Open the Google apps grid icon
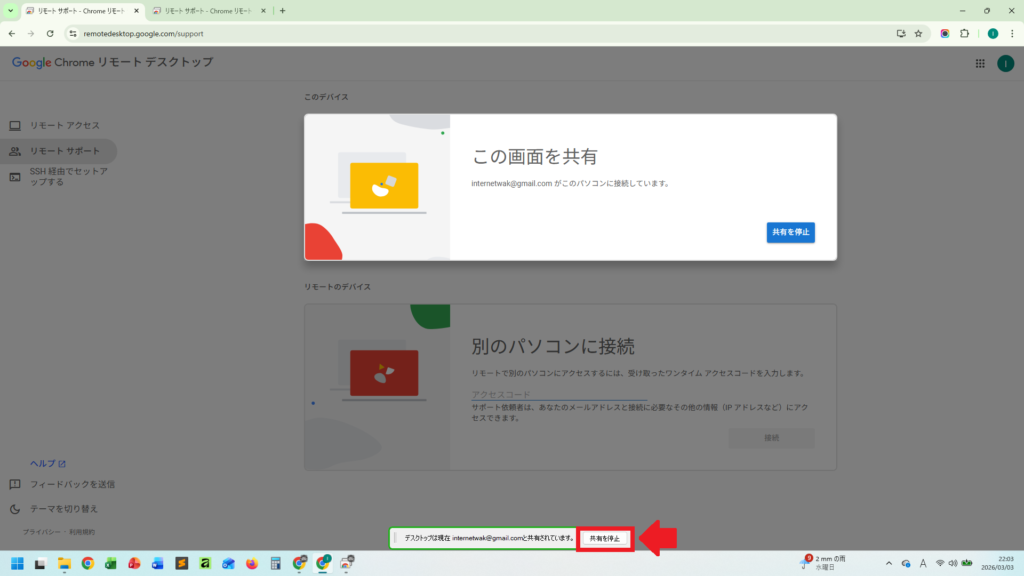Image resolution: width=1024 pixels, height=576 pixels. 980,63
